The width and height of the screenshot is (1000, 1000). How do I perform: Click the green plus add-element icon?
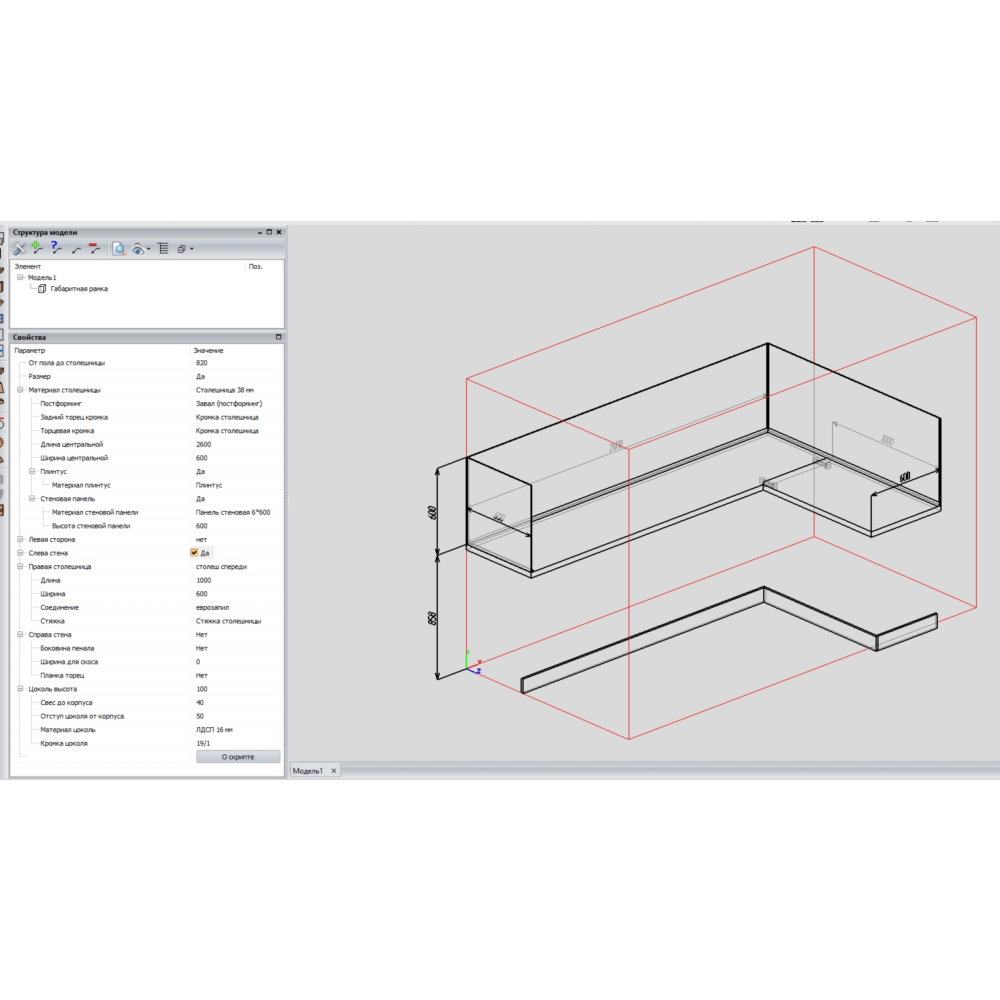click(37, 247)
